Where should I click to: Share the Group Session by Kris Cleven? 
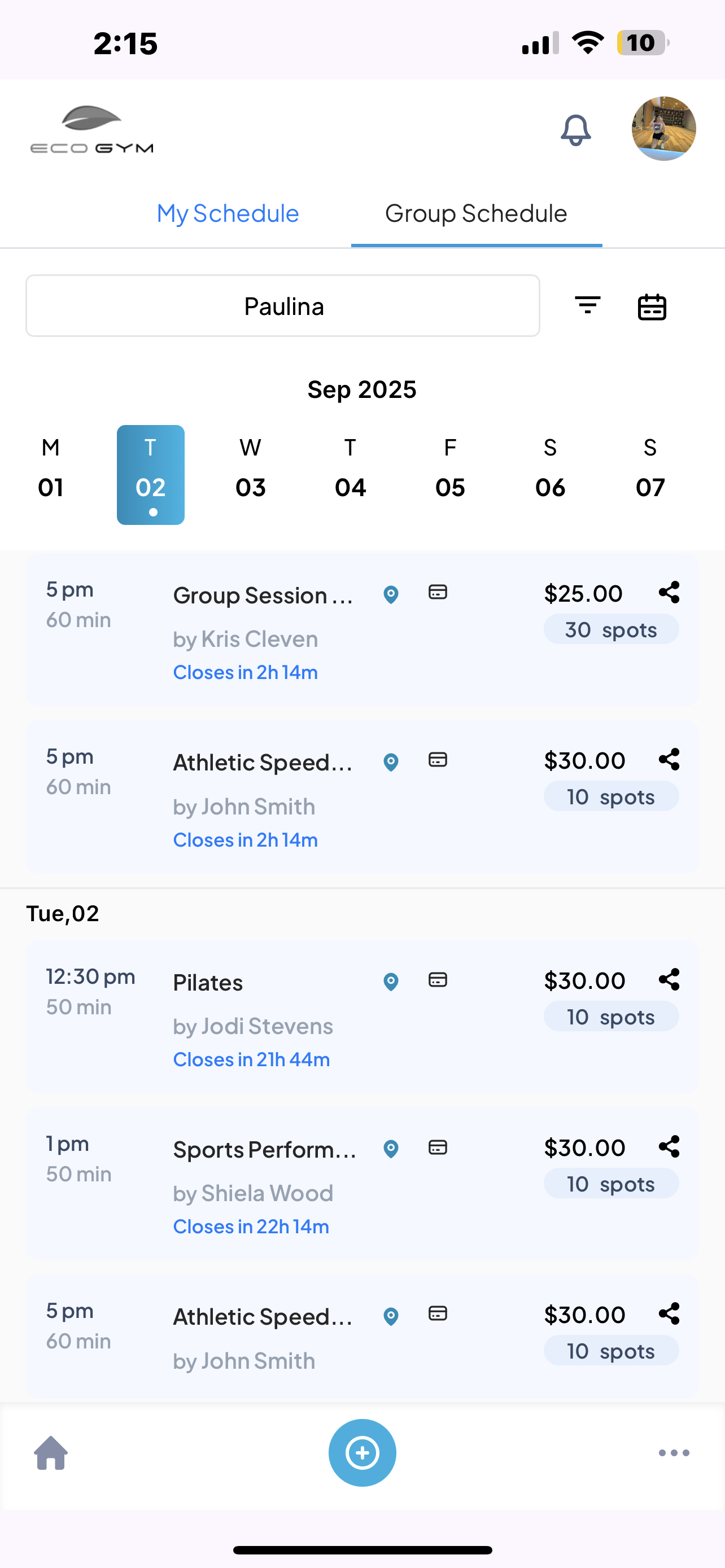click(x=669, y=592)
